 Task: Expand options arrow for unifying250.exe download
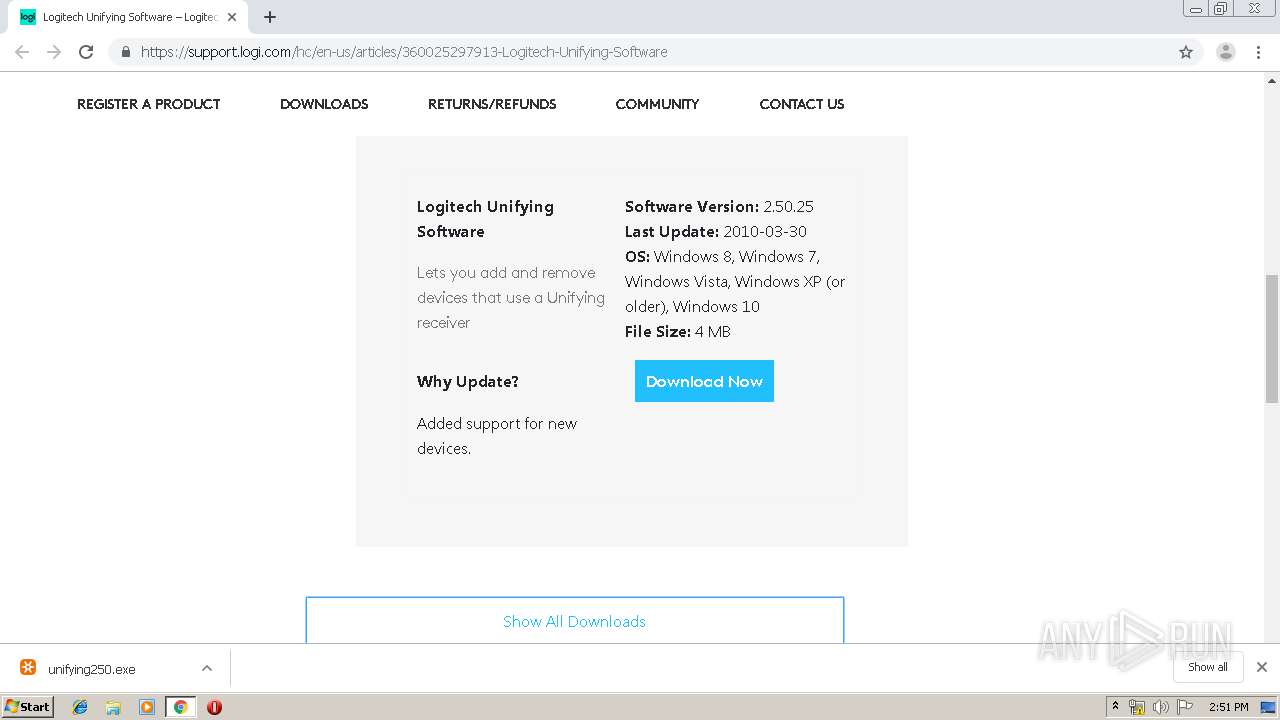coord(206,668)
